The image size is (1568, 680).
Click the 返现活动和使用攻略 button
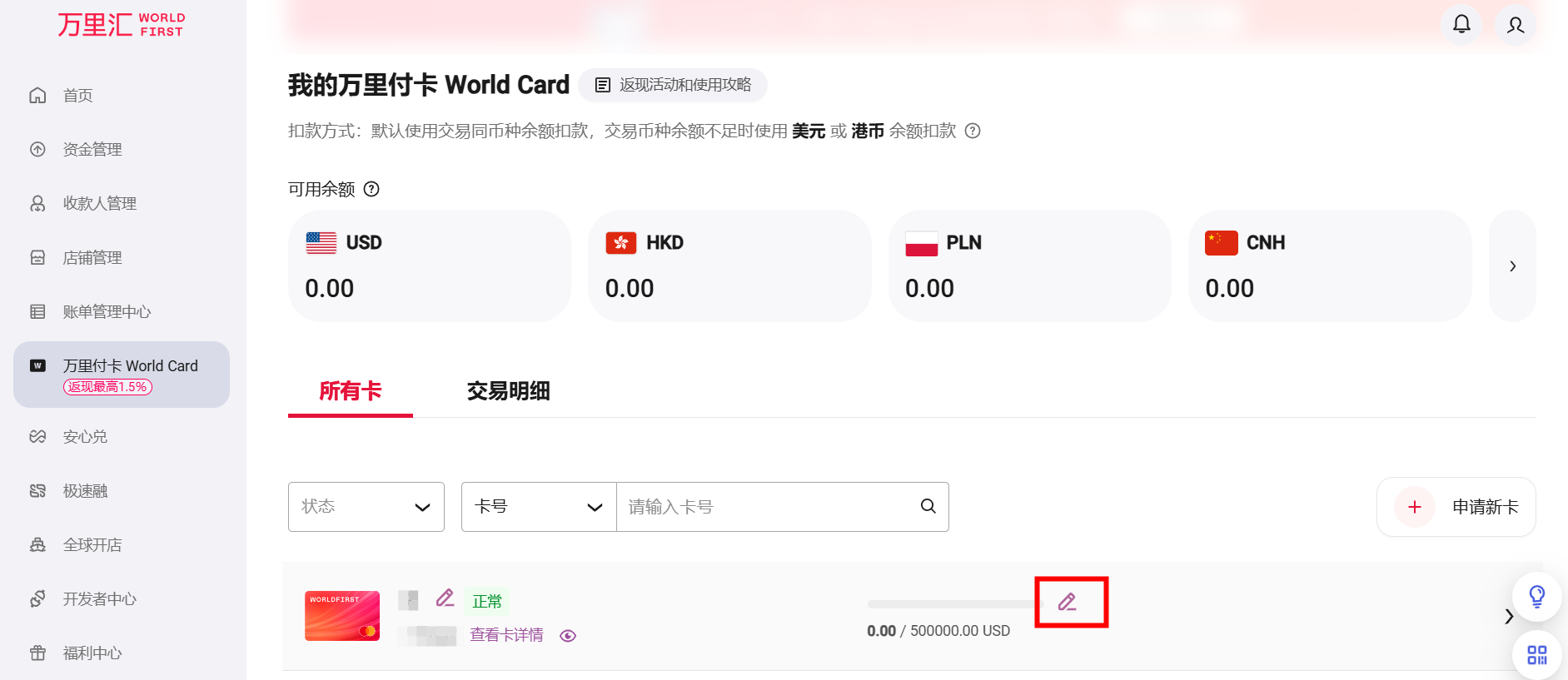[673, 85]
